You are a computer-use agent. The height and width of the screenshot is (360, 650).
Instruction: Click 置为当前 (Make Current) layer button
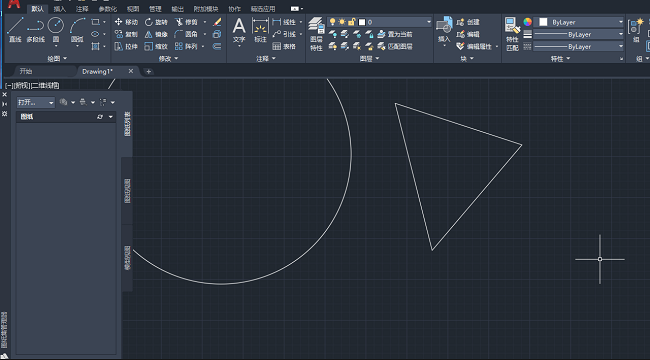pyautogui.click(x=395, y=34)
